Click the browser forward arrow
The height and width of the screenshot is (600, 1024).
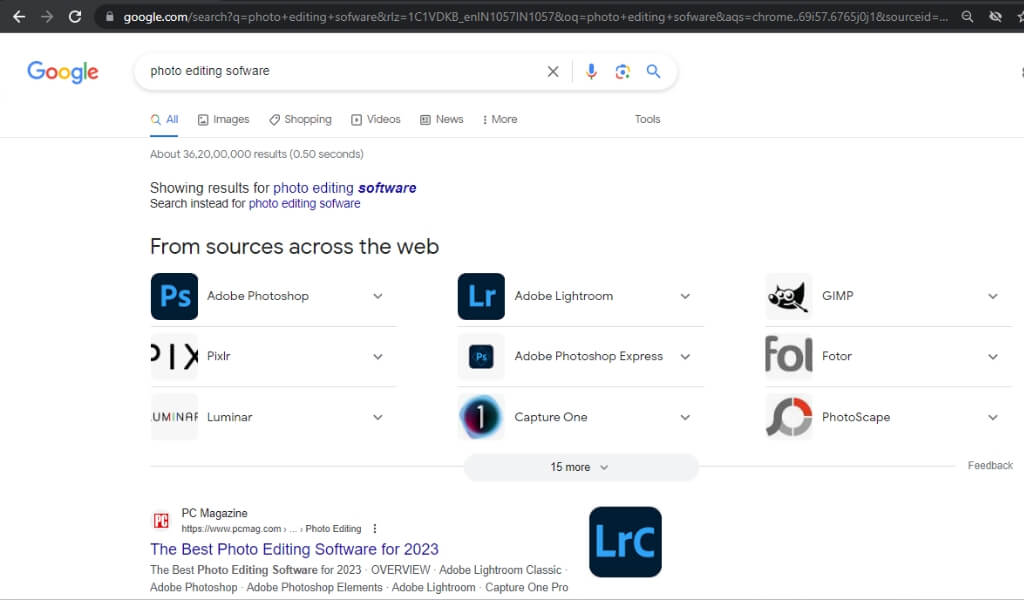[x=47, y=16]
